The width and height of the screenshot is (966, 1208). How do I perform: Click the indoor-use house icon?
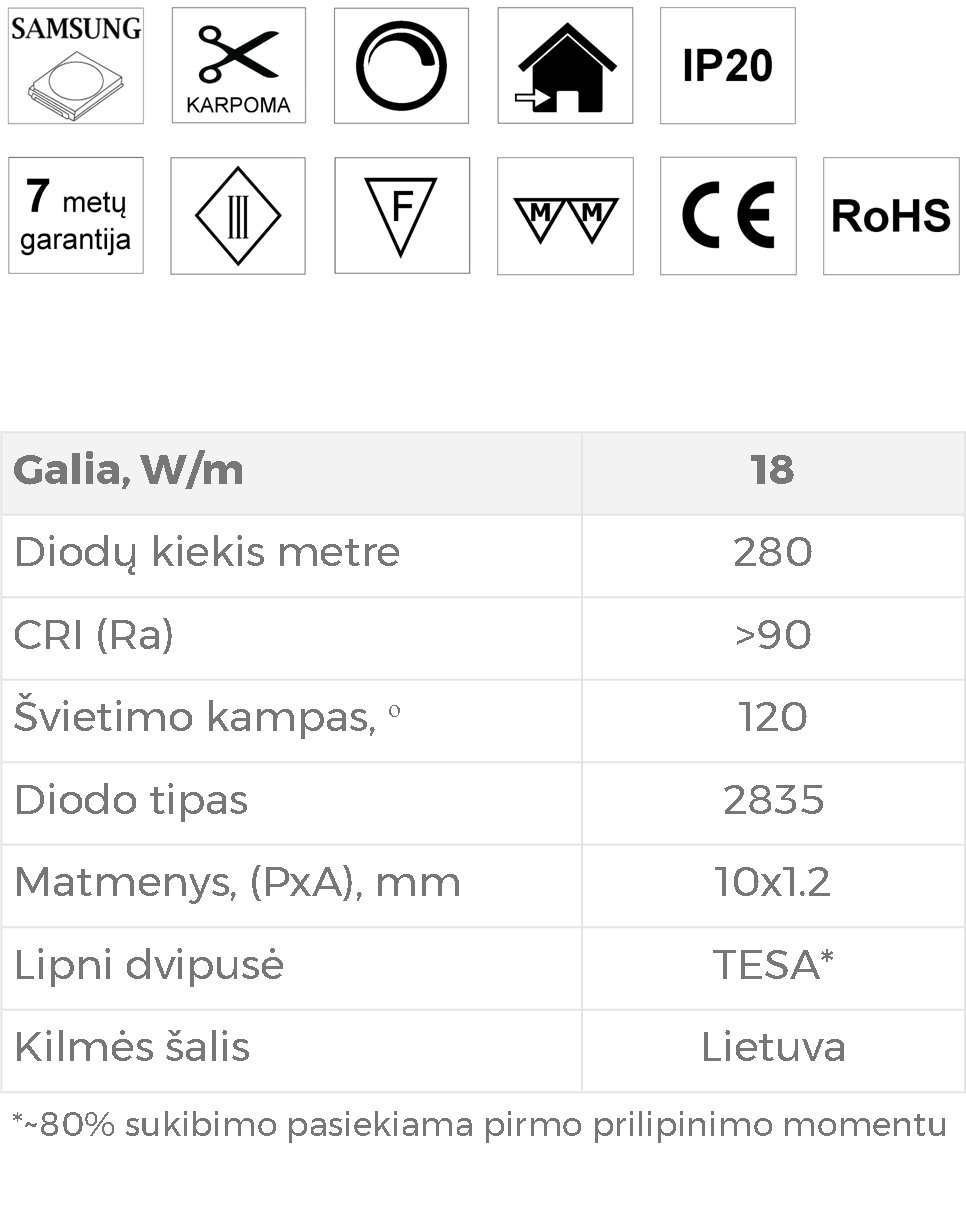click(x=565, y=66)
